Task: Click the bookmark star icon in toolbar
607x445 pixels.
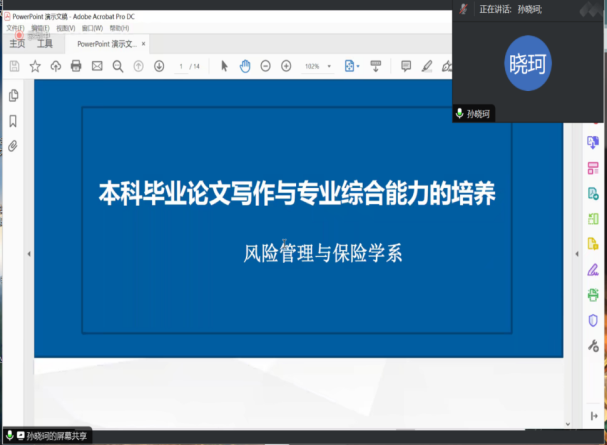Action: [35, 66]
